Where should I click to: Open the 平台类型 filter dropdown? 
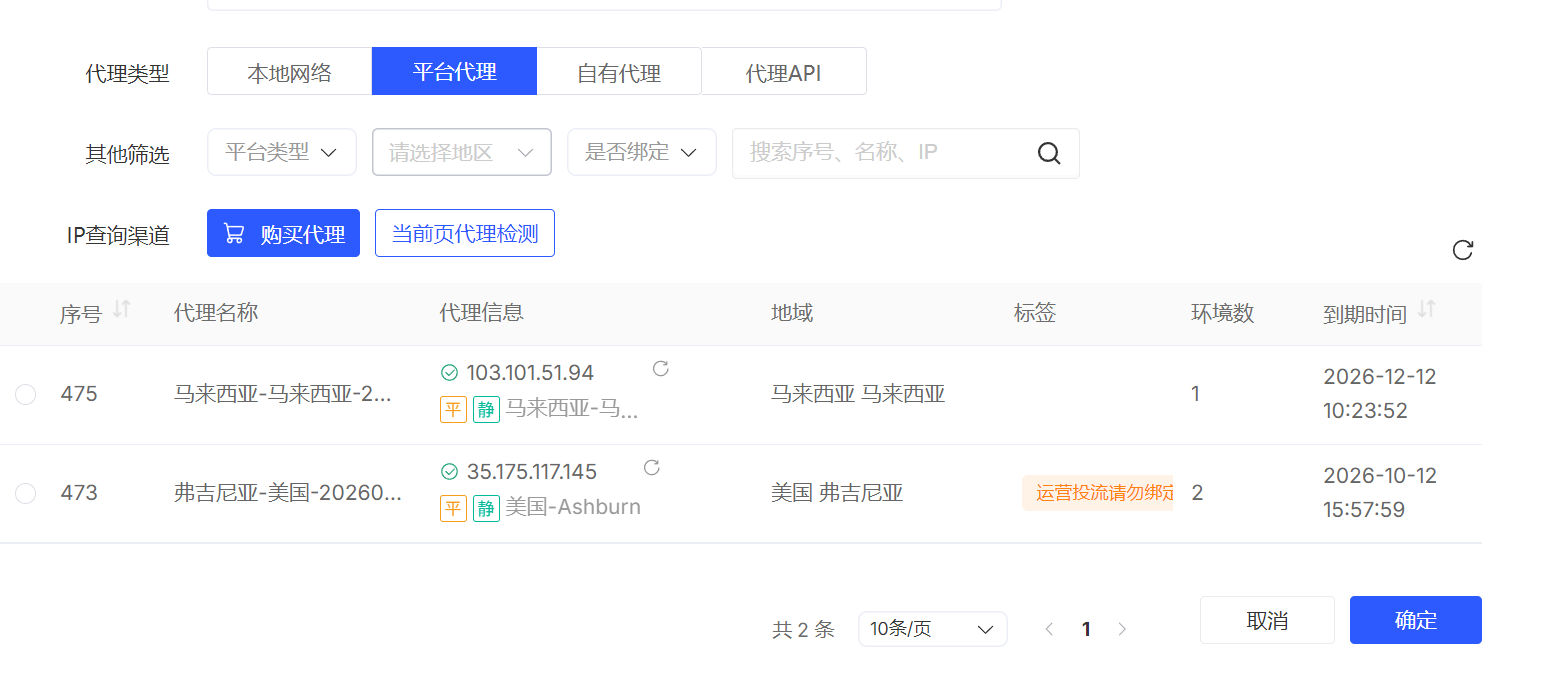pos(282,152)
